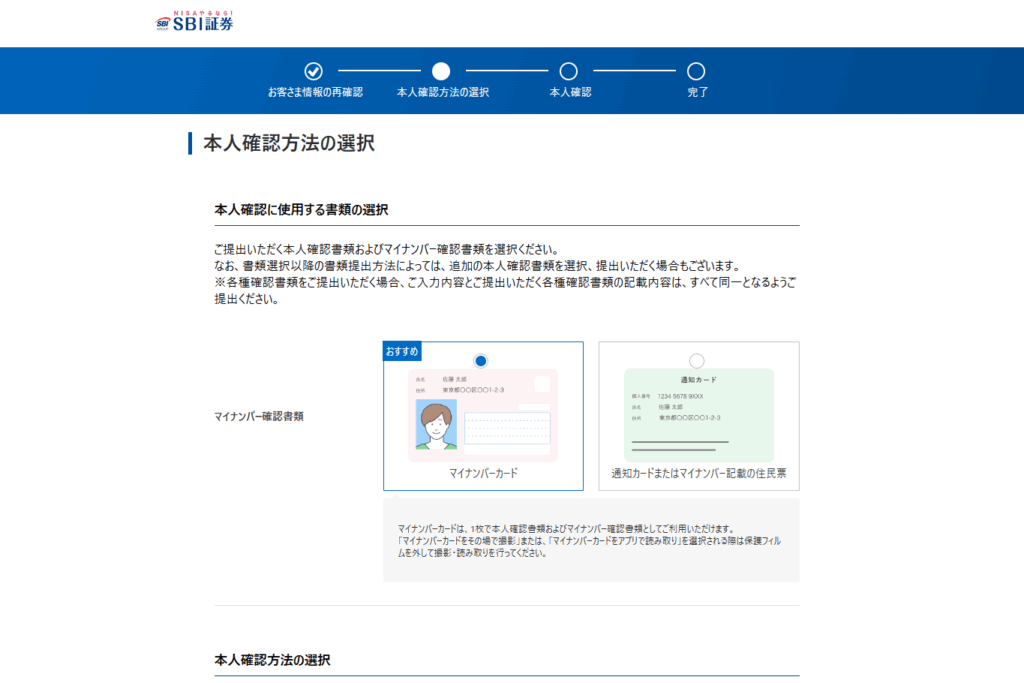Click the gray マイナンバーカード explanation note
1024x683 pixels.
(x=591, y=541)
